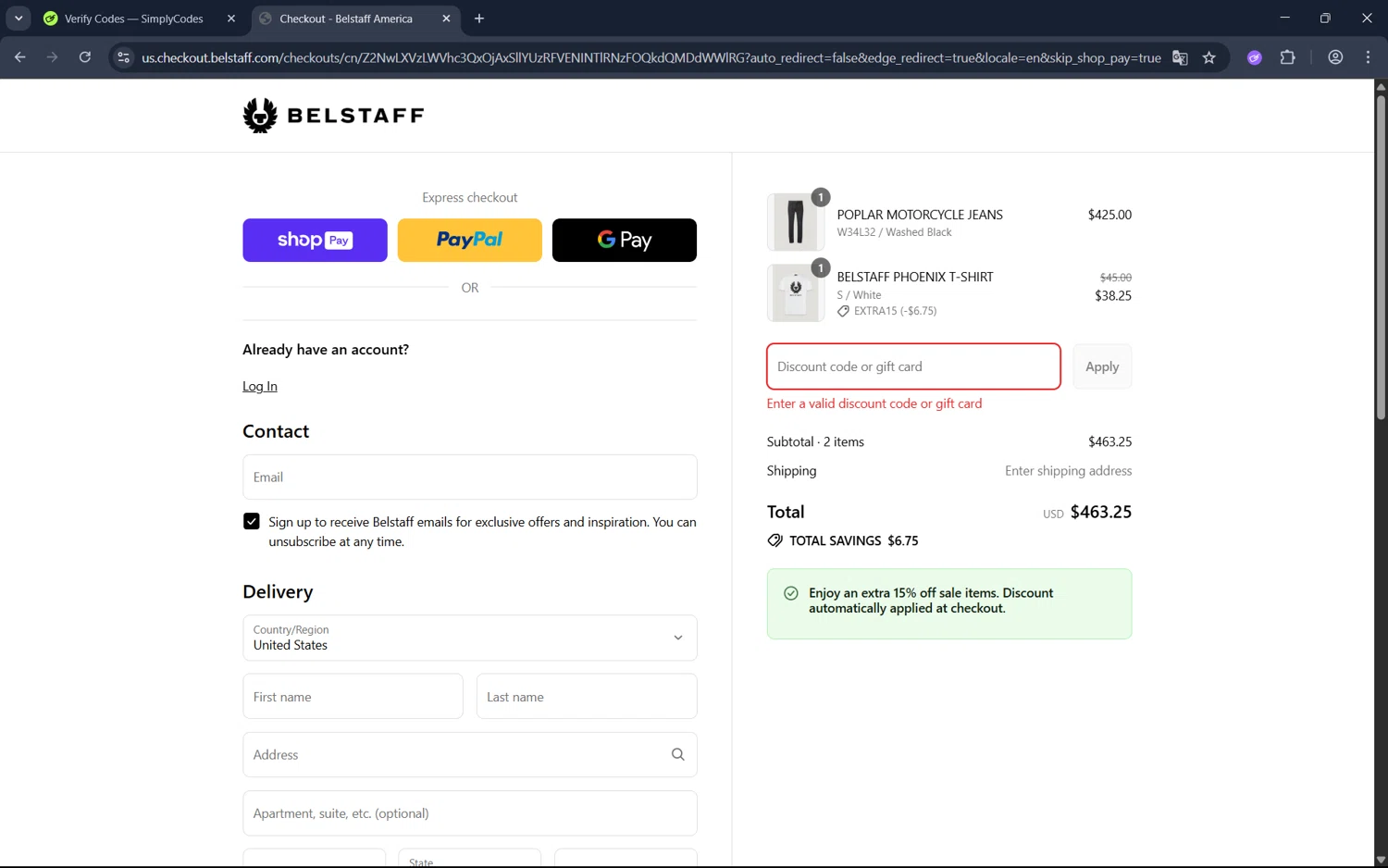Viewport: 1388px width, 868px height.
Task: Open the tab search dropdown arrow
Action: [x=19, y=19]
